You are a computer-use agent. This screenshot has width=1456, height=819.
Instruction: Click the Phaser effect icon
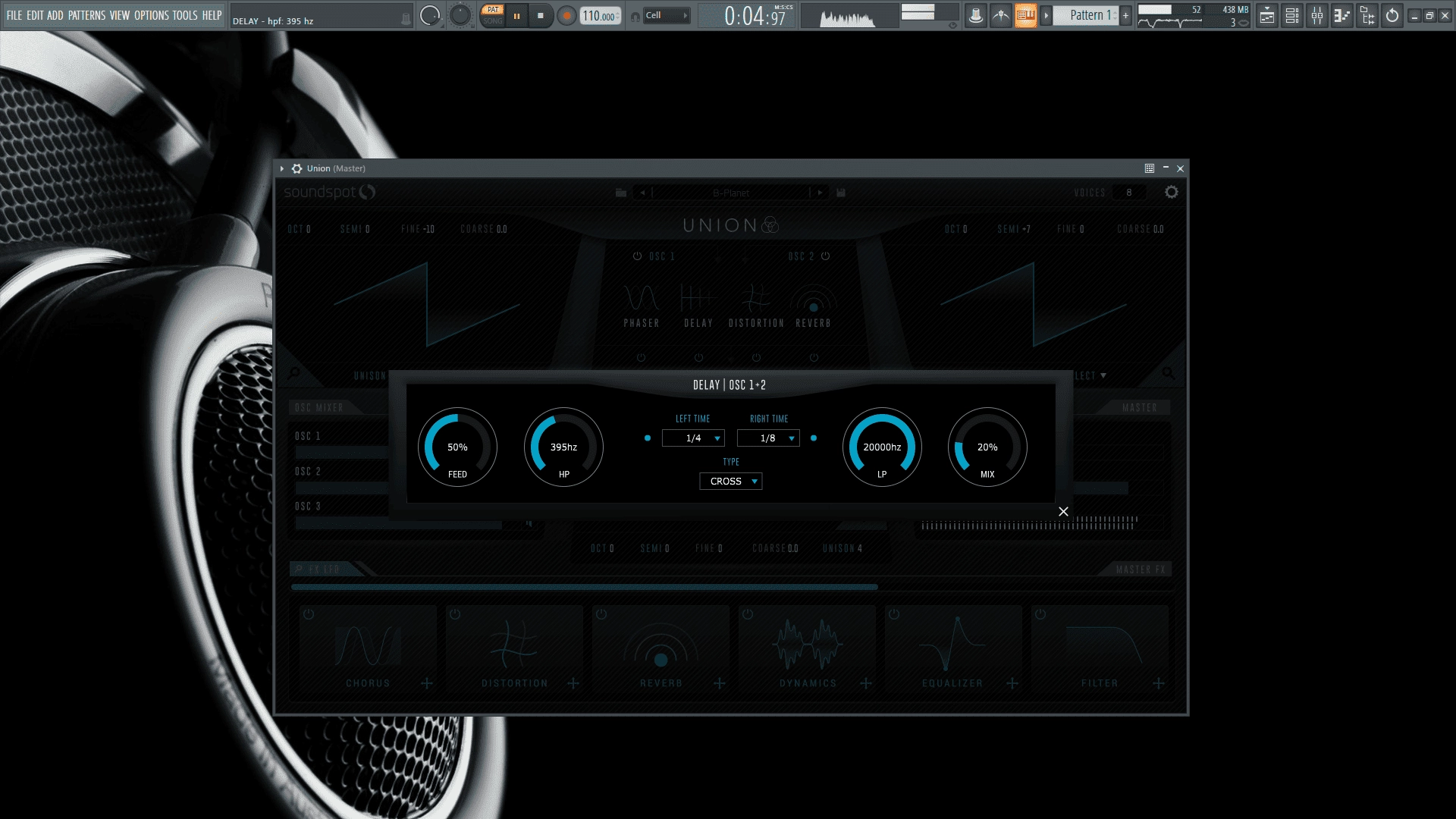click(x=642, y=298)
